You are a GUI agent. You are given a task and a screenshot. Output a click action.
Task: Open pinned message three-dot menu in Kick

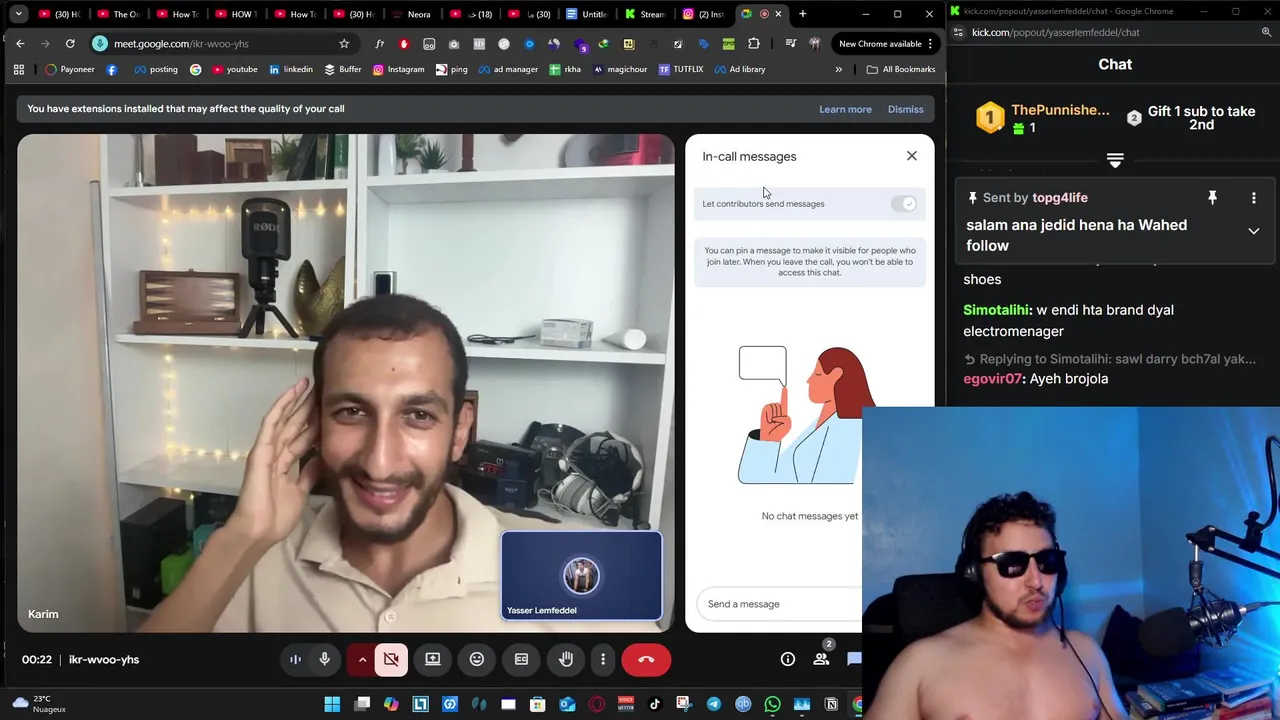[1253, 198]
